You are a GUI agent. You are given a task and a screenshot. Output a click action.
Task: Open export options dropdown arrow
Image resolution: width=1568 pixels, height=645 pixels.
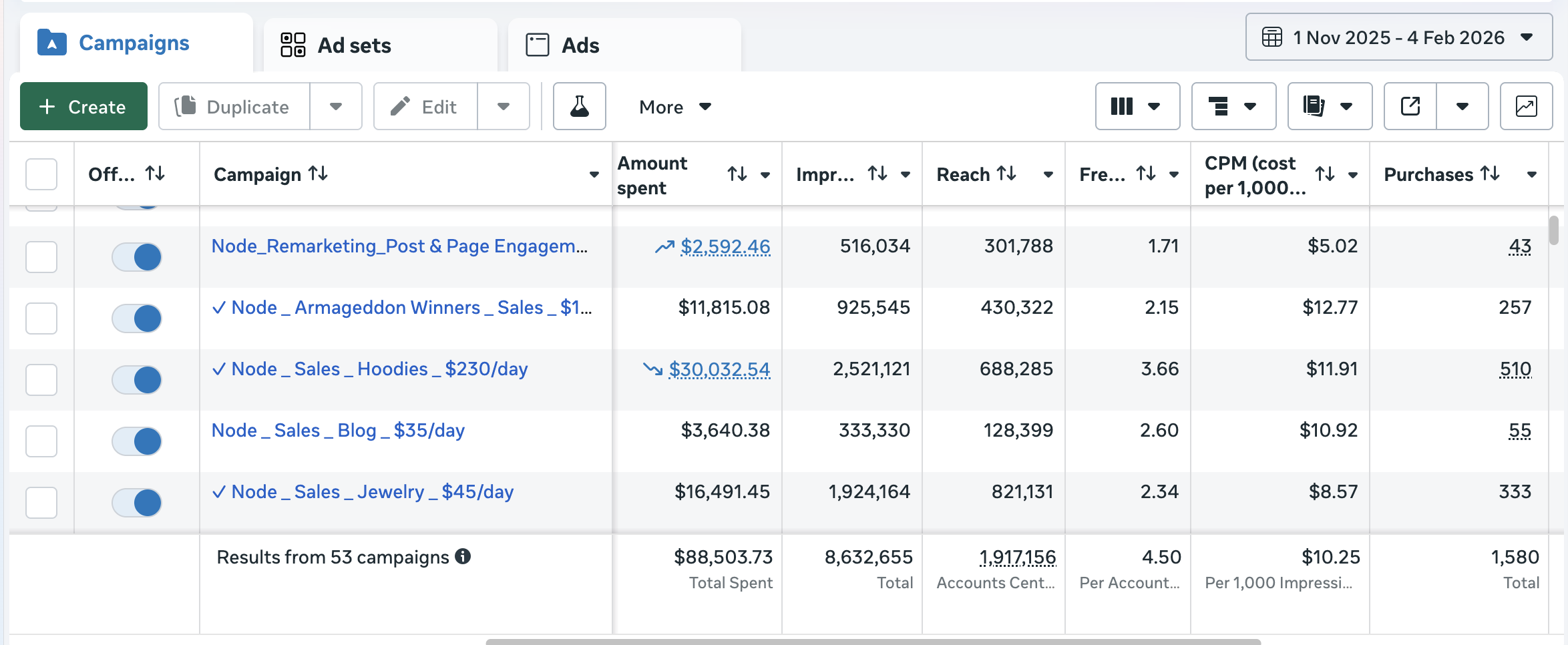point(1462,106)
